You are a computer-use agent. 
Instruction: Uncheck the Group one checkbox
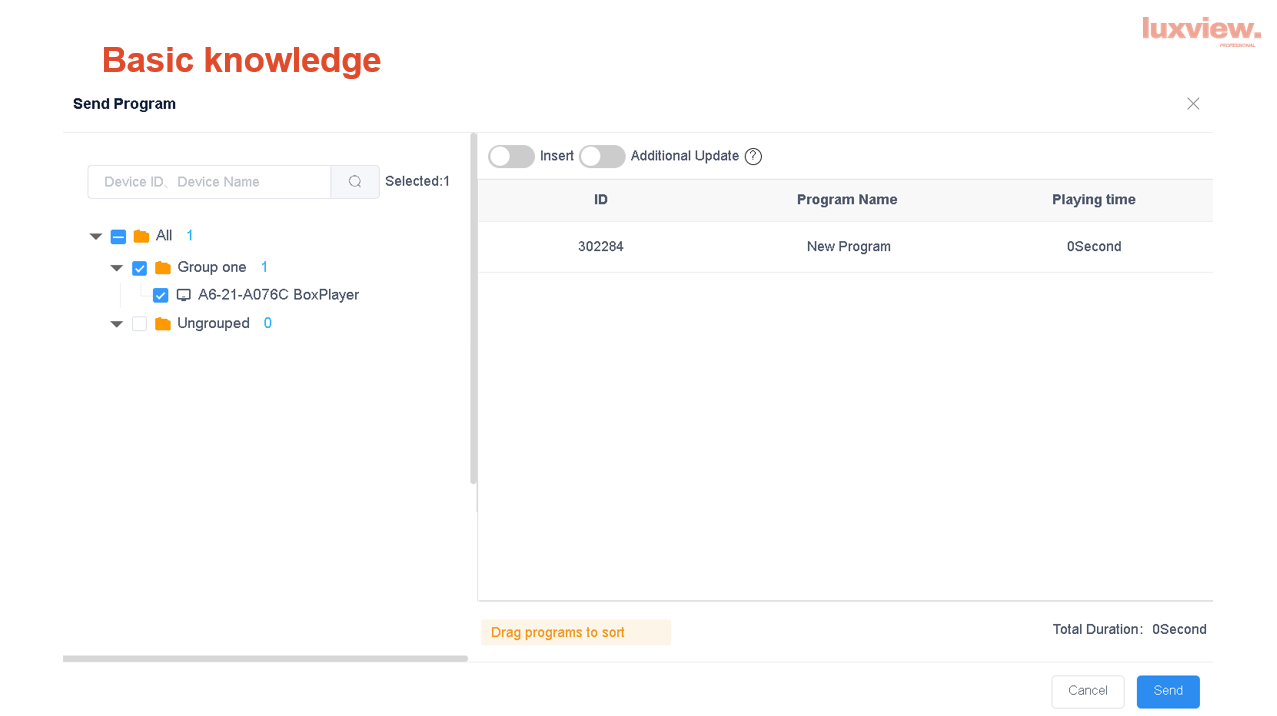tap(140, 268)
